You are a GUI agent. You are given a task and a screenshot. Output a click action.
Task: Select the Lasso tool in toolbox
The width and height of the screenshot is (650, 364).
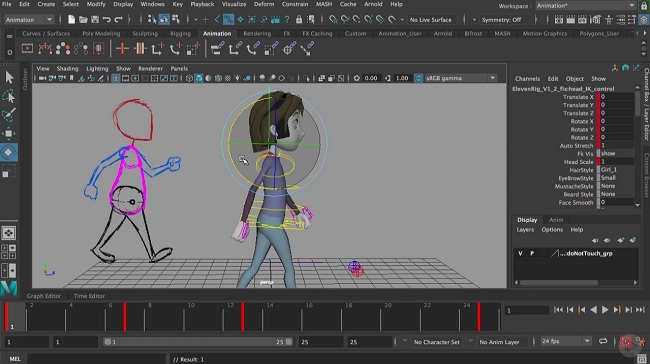(x=9, y=97)
